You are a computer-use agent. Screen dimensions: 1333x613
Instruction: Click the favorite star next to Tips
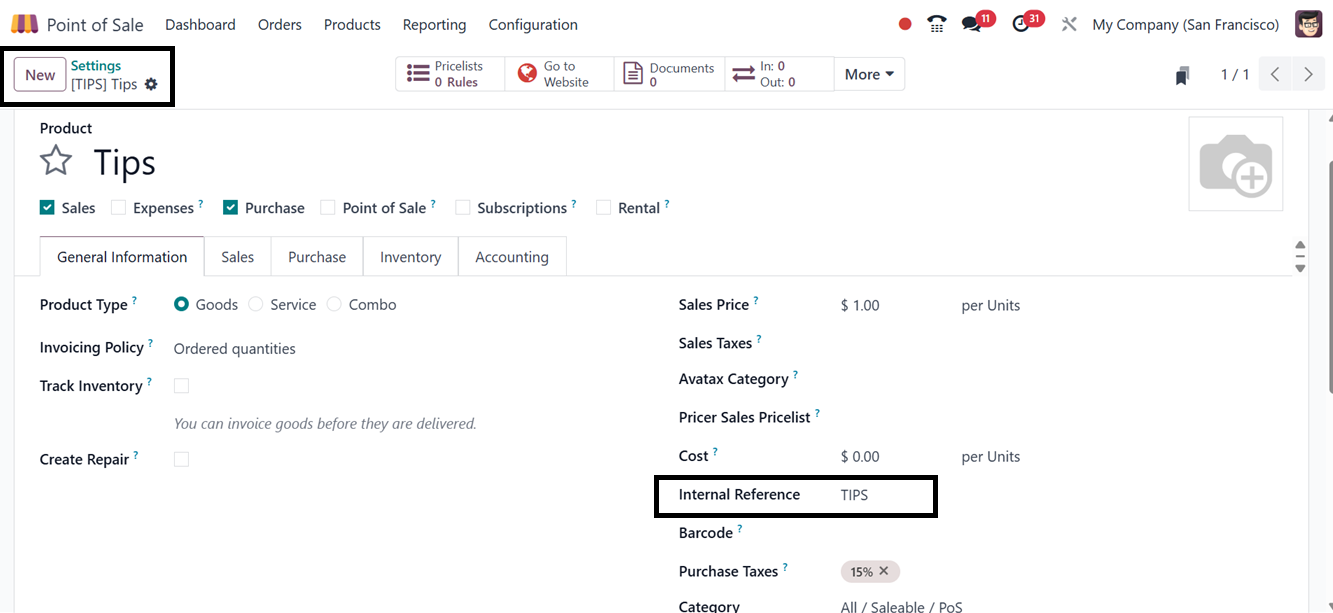pos(56,161)
